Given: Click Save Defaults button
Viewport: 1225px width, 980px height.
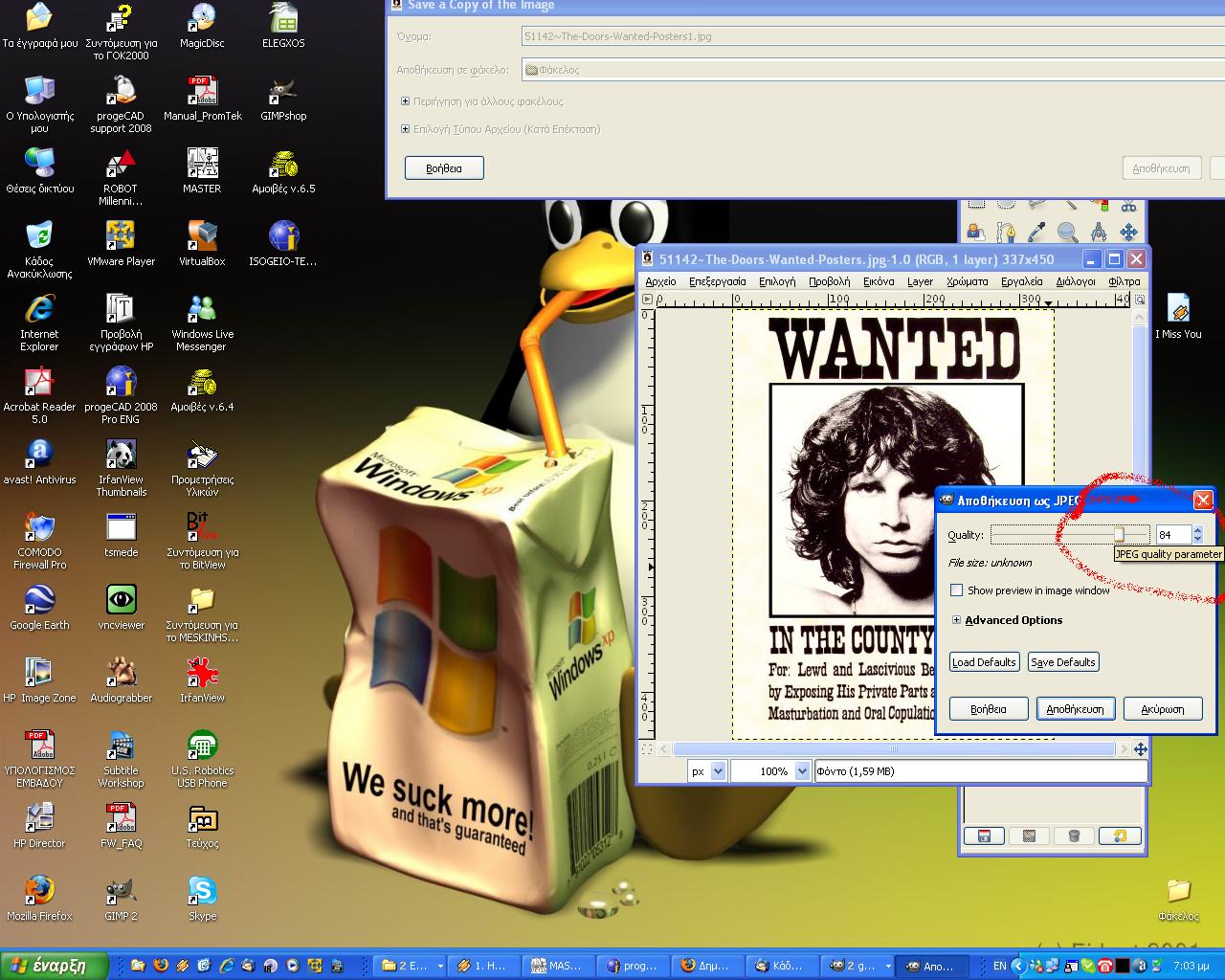Looking at the screenshot, I should 1063,662.
